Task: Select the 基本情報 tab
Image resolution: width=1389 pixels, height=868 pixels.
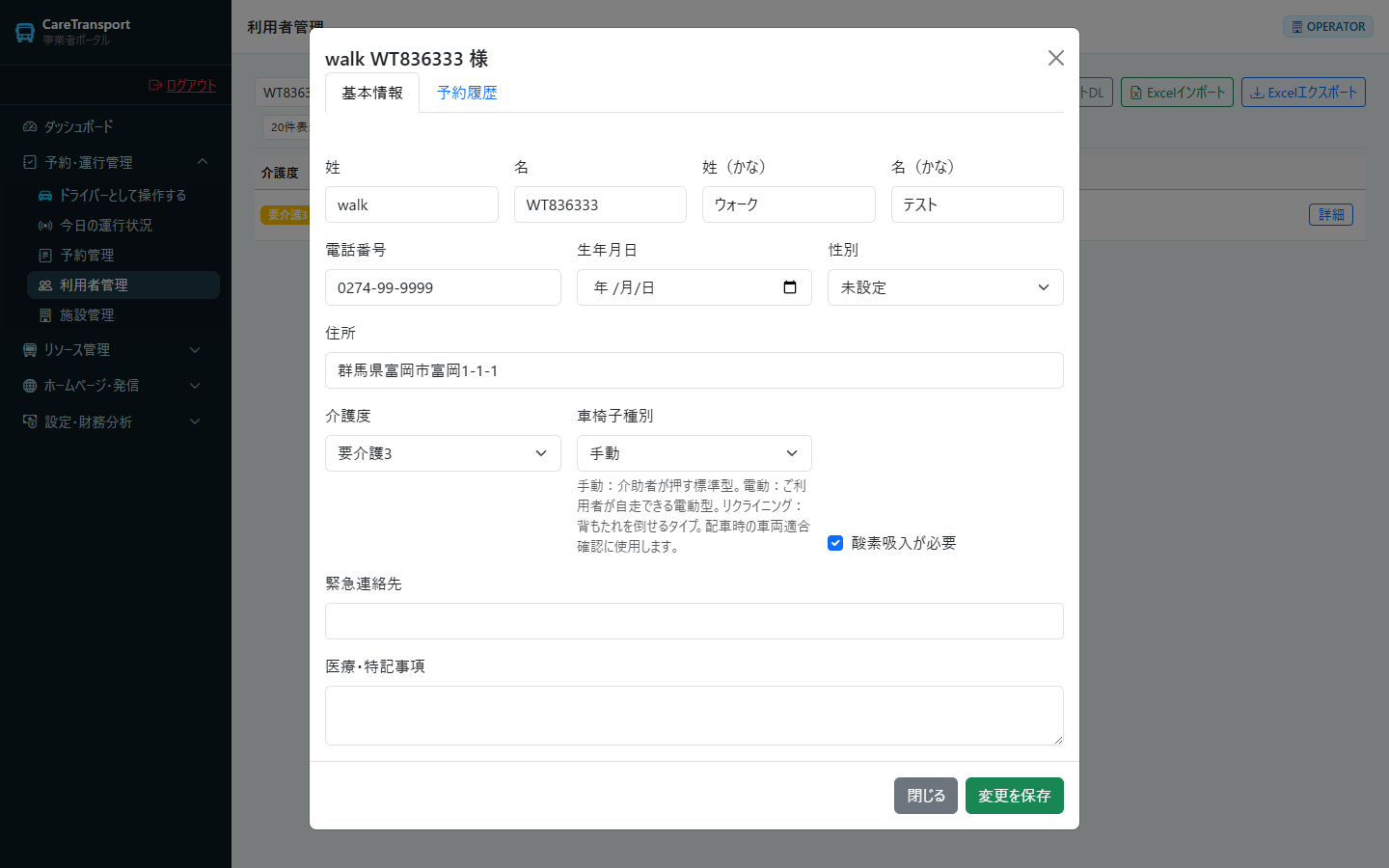Action: click(372, 93)
